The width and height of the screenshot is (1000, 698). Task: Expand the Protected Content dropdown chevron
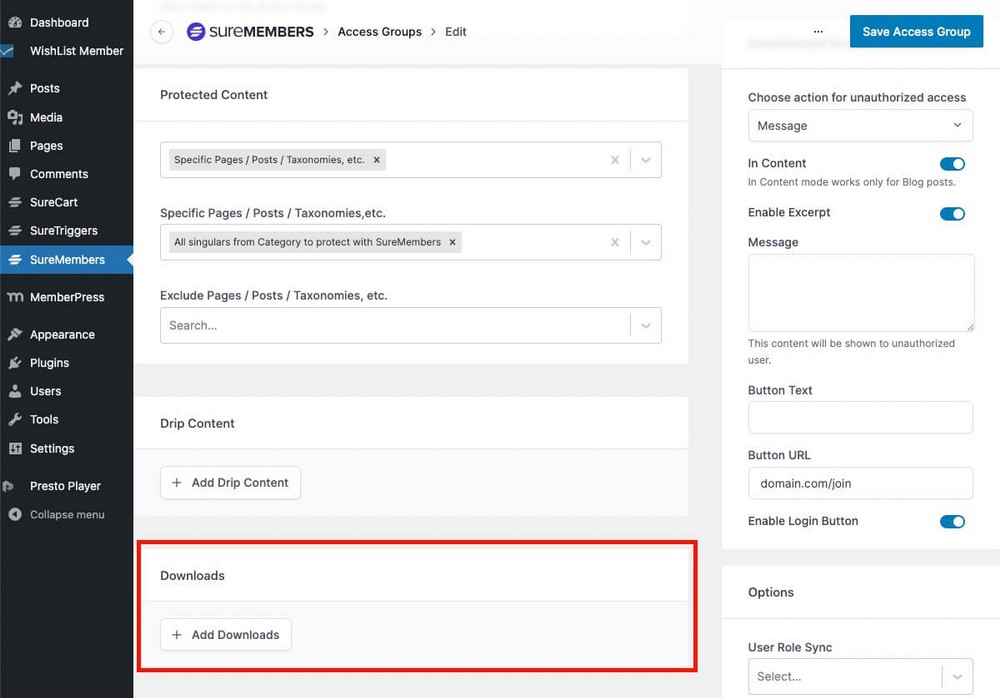coord(645,160)
